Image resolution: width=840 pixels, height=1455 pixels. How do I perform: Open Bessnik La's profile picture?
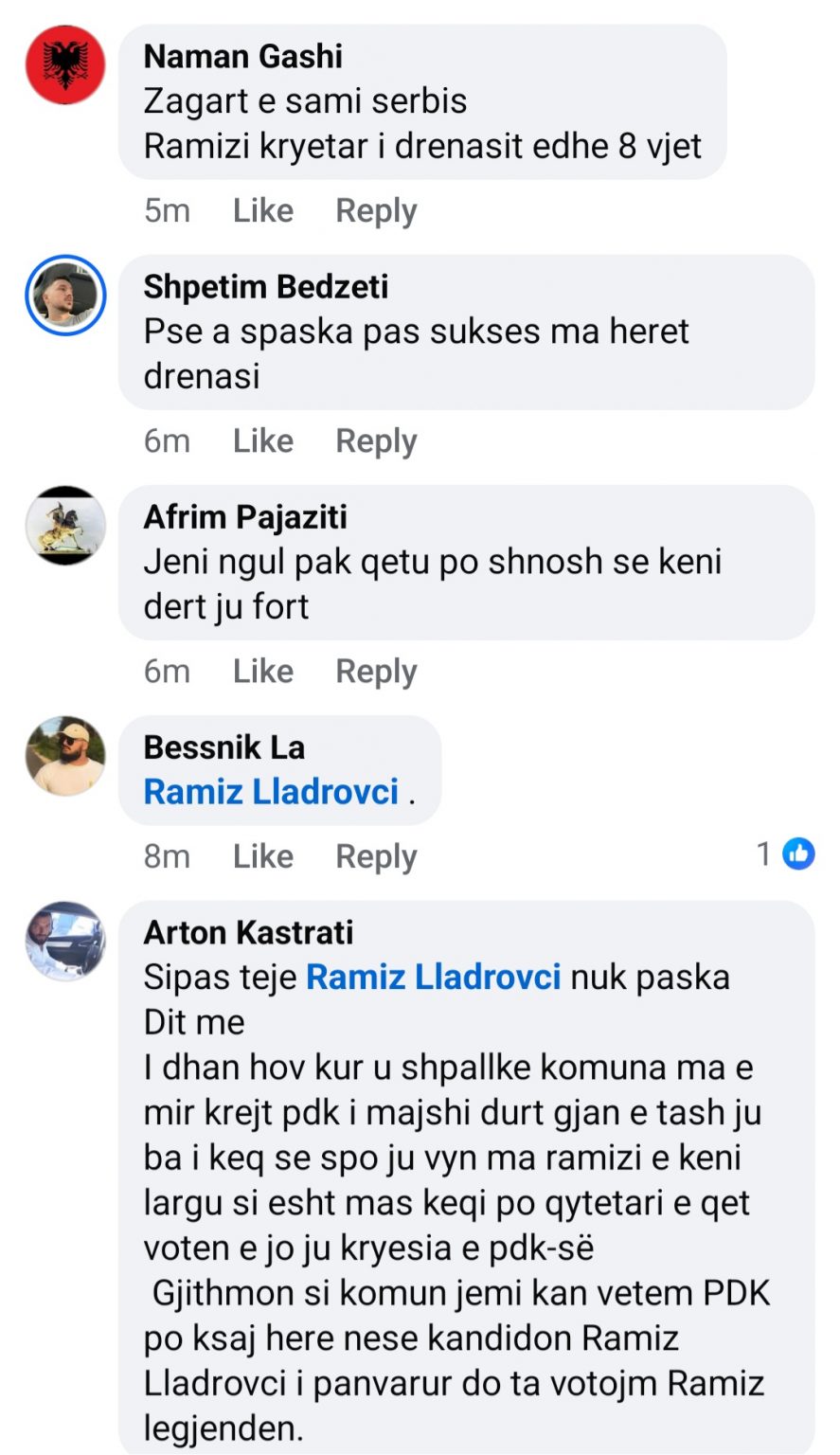pos(65,756)
